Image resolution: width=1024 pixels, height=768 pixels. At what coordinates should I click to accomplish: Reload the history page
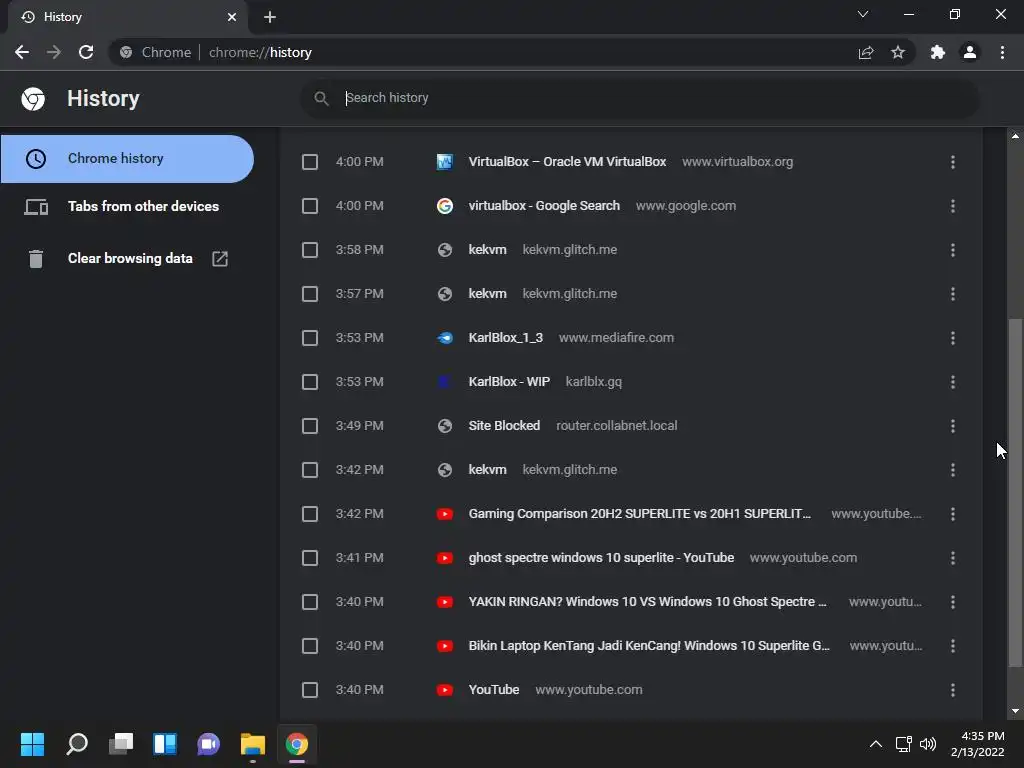pos(86,52)
